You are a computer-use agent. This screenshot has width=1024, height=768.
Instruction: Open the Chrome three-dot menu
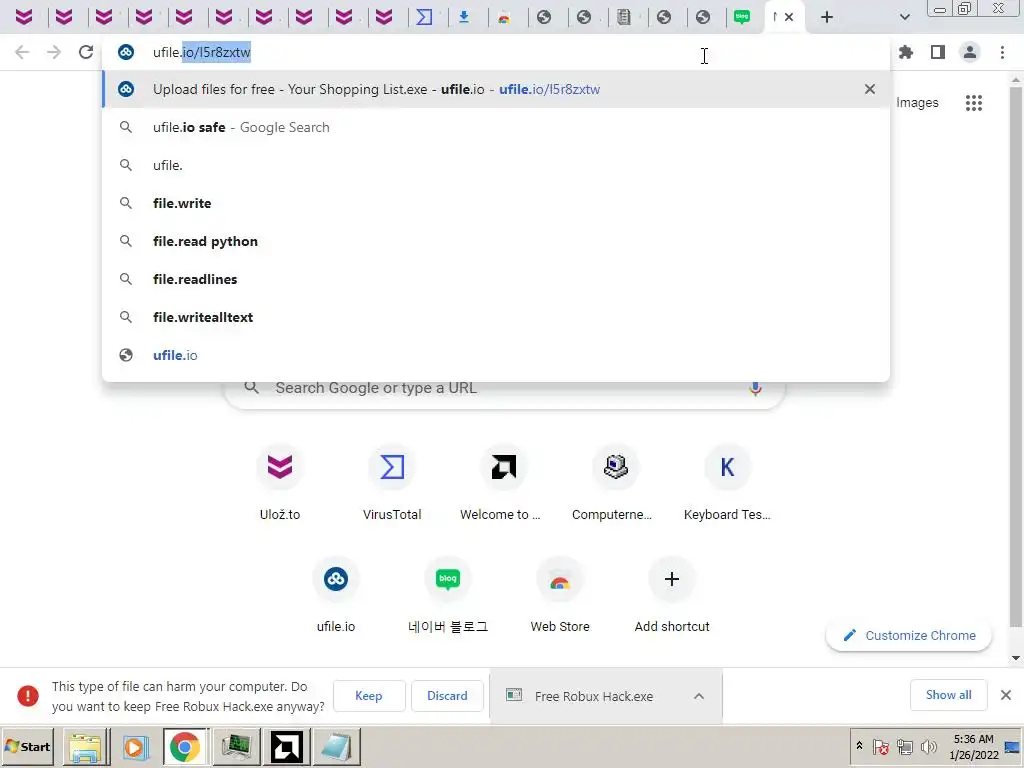tap(1002, 52)
